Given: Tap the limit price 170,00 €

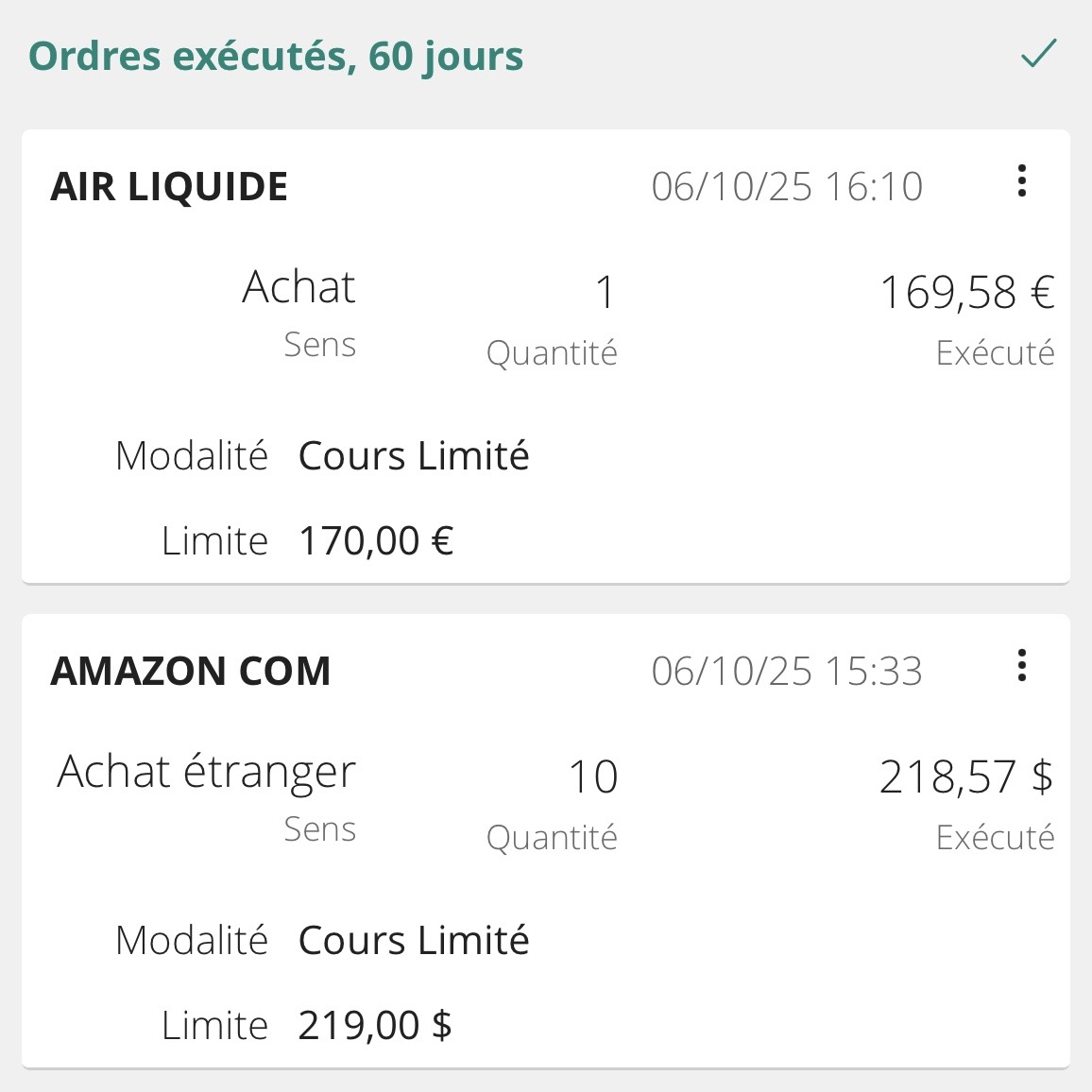Looking at the screenshot, I should coord(376,541).
